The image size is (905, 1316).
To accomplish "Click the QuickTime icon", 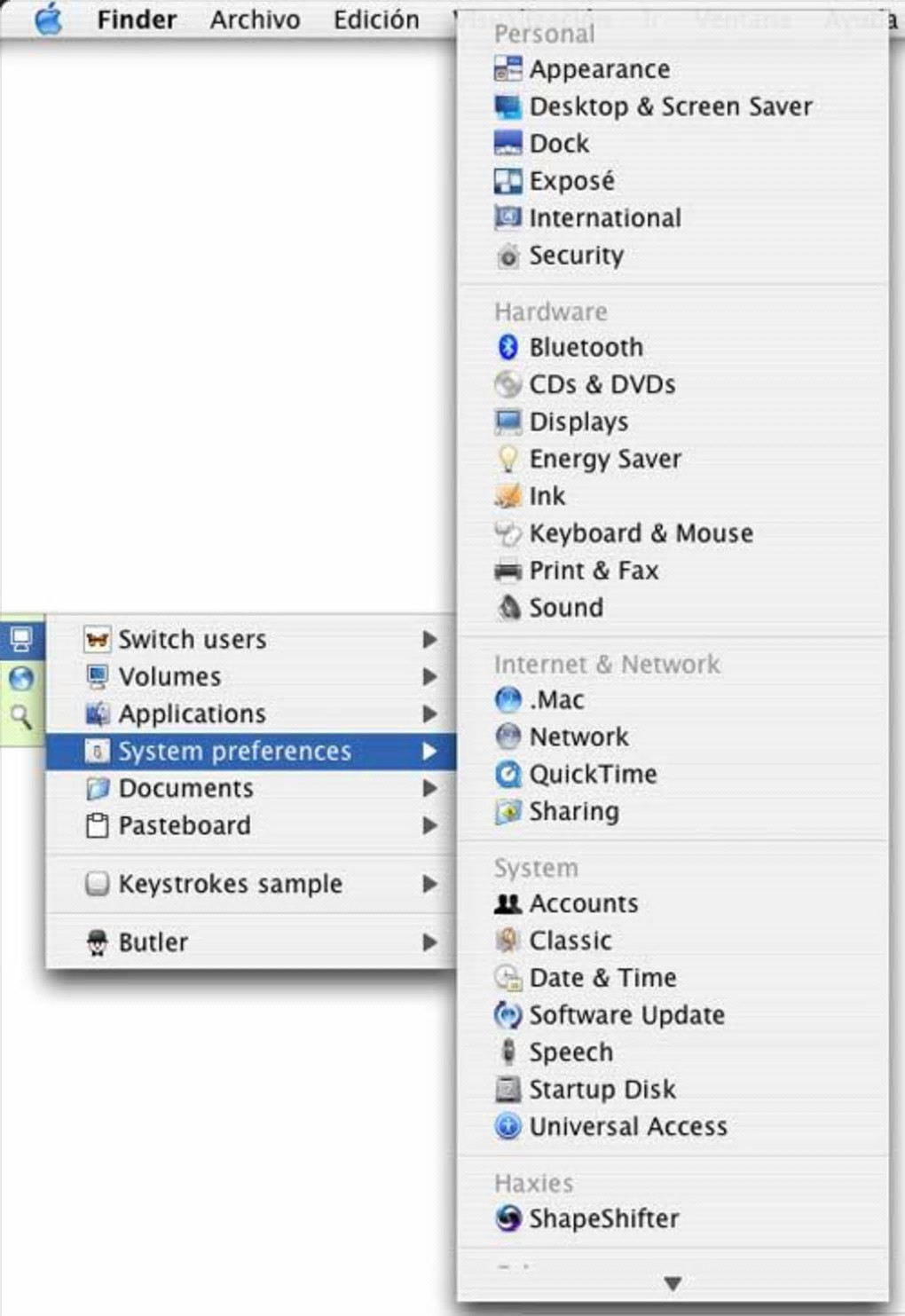I will (x=508, y=775).
